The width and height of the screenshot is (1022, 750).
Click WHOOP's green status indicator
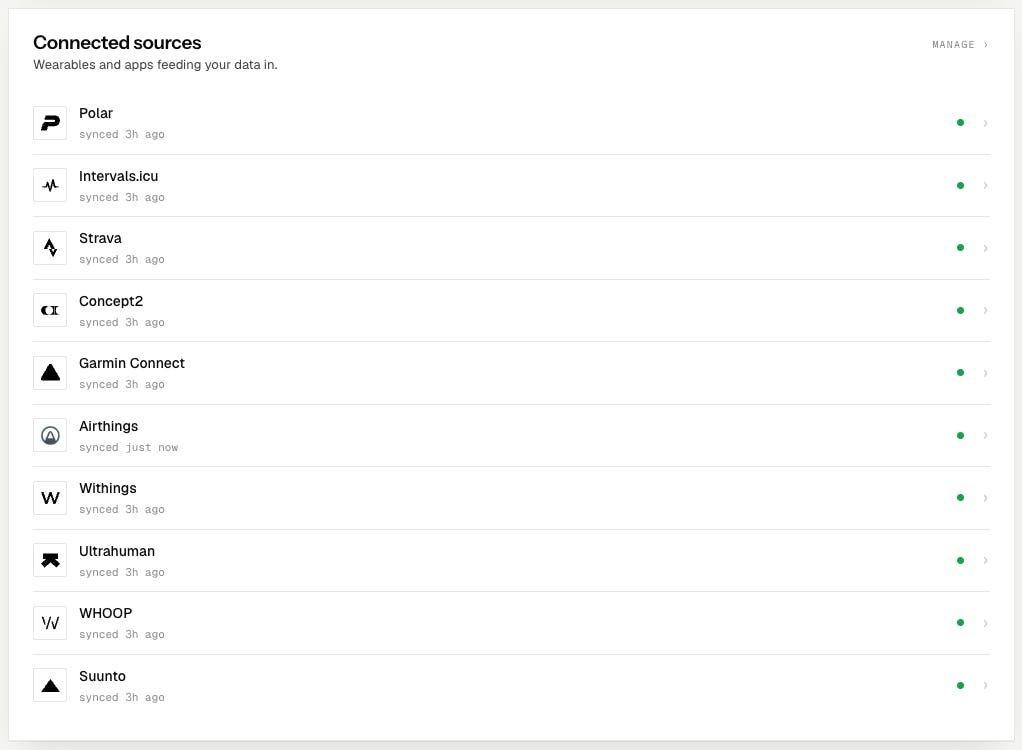[960, 623]
